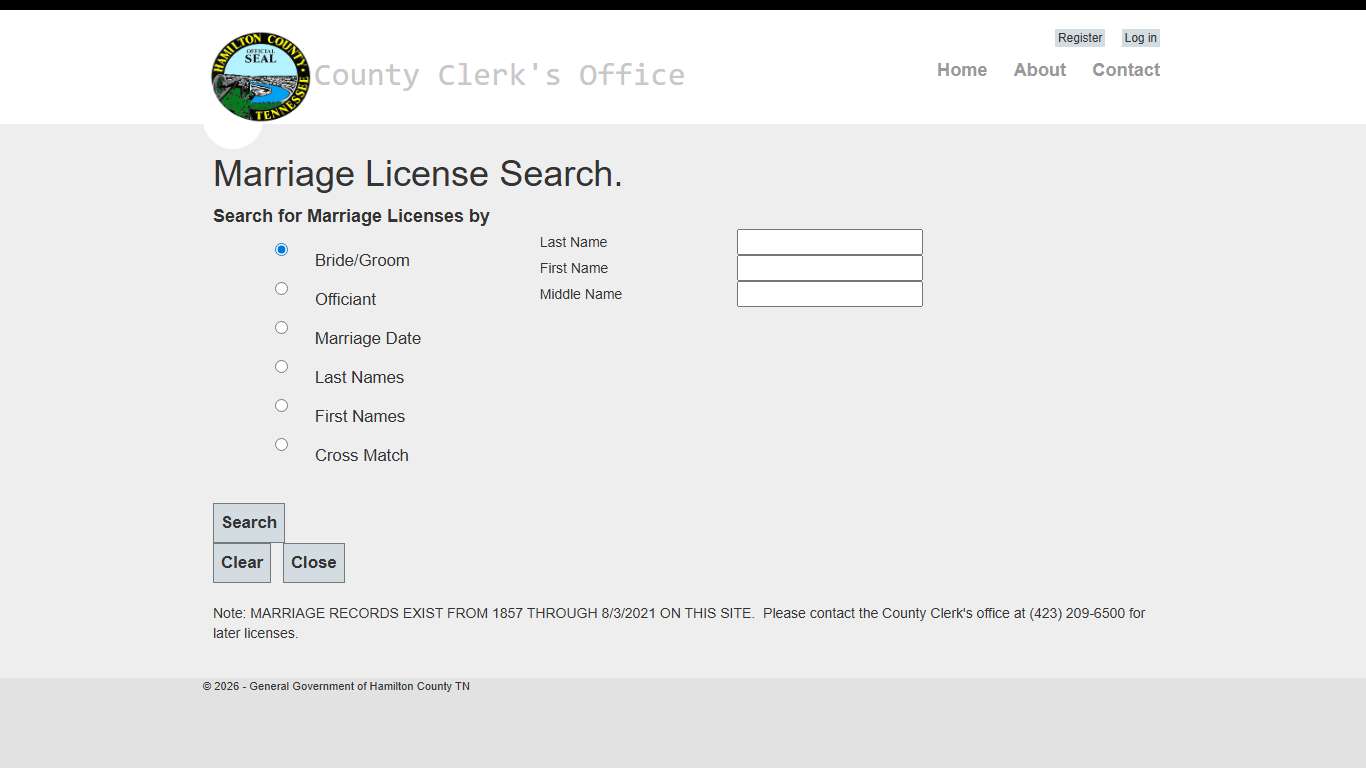
Task: Click inside the Last Name field
Action: coord(829,241)
